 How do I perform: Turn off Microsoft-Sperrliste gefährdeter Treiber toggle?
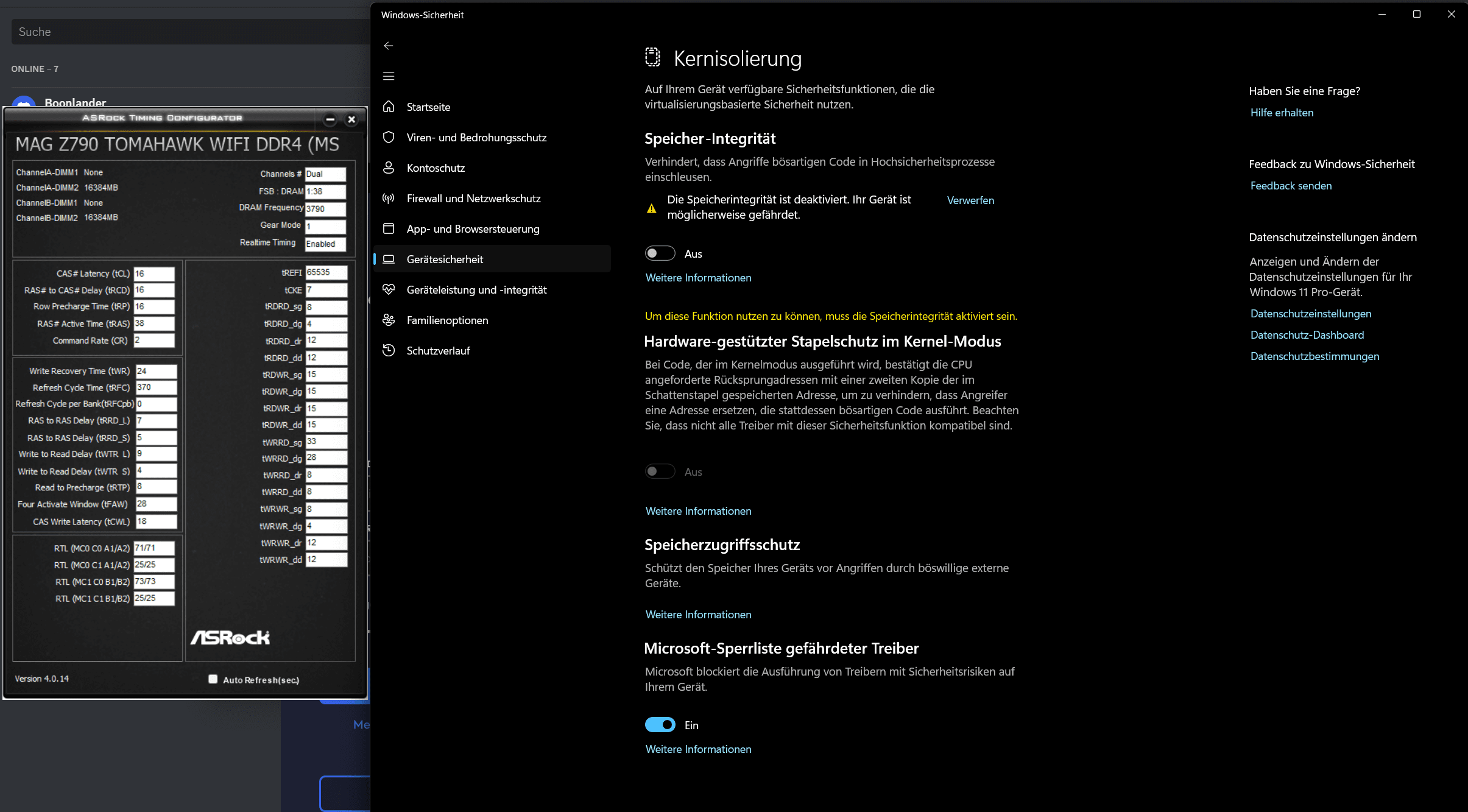pyautogui.click(x=660, y=725)
